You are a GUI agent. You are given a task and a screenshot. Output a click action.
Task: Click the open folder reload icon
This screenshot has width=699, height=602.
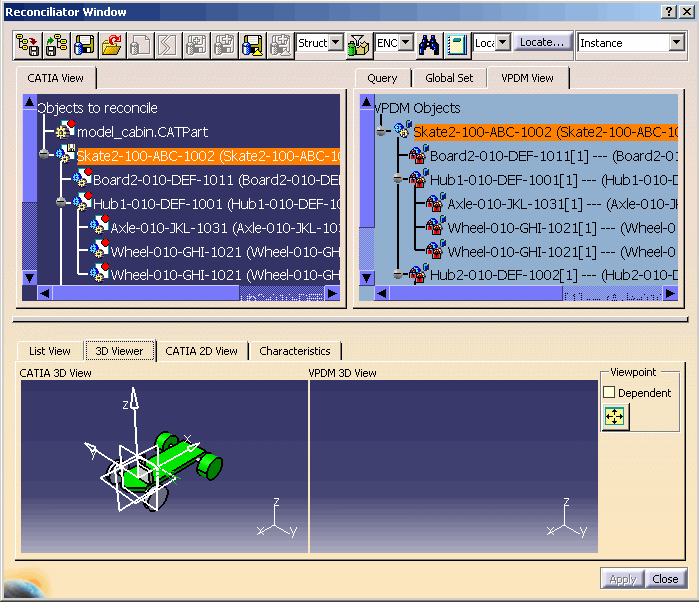pyautogui.click(x=112, y=45)
